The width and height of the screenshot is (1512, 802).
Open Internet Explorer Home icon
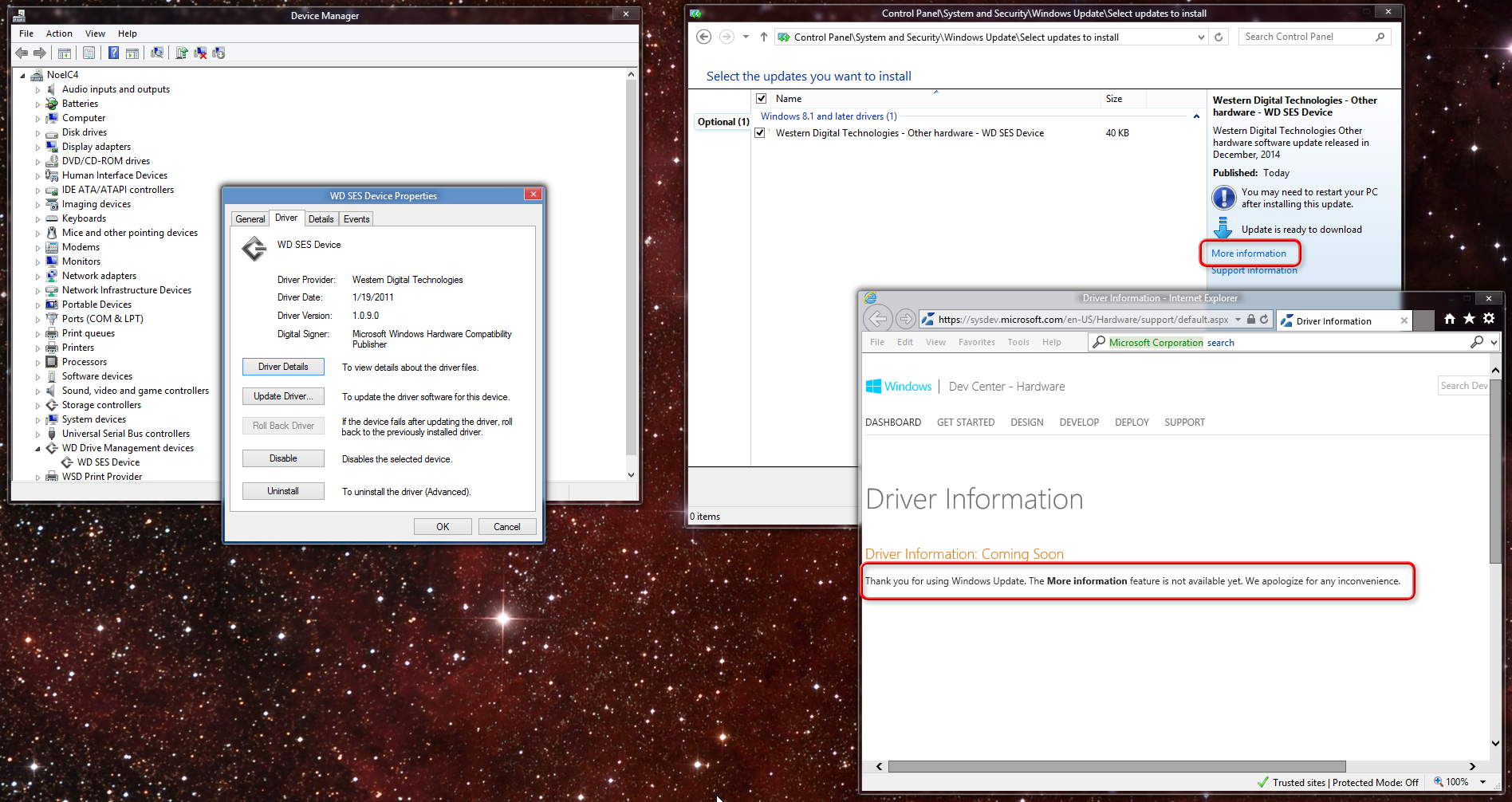(x=1450, y=319)
